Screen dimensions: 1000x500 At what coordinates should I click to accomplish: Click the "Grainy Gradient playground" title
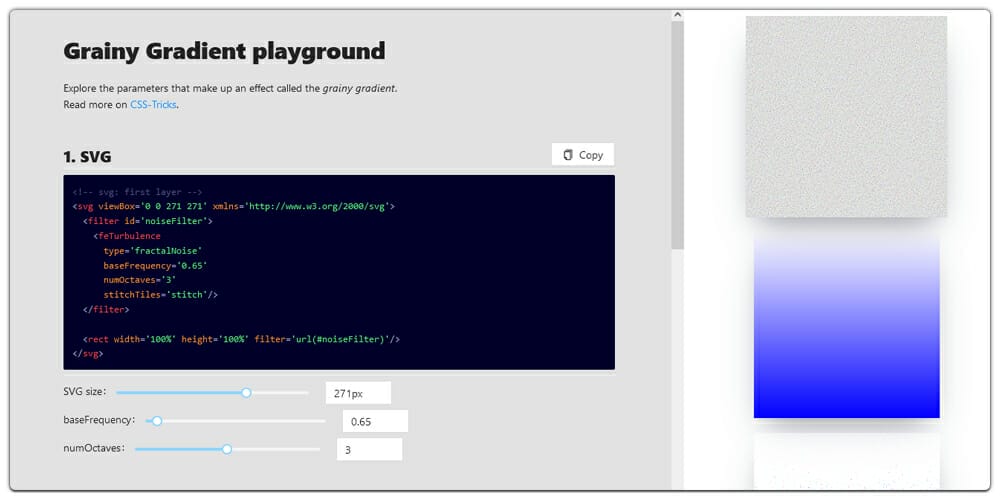coord(224,51)
